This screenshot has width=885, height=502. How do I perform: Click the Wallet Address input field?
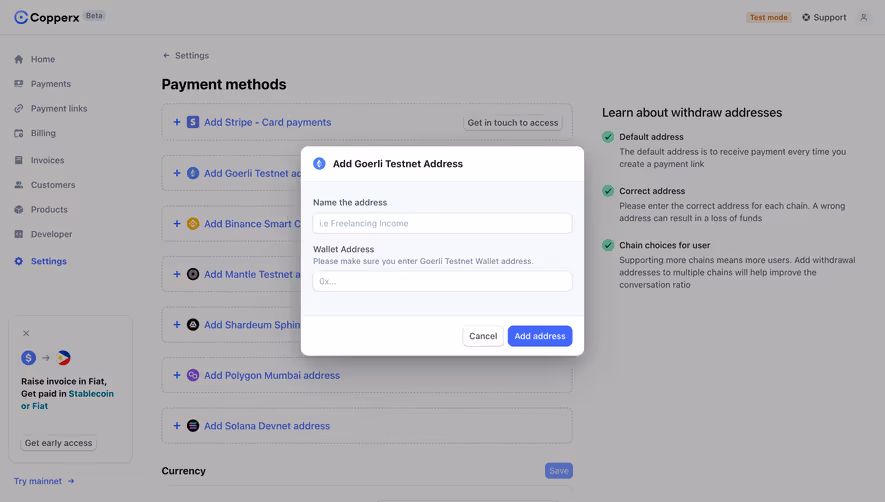(x=442, y=281)
